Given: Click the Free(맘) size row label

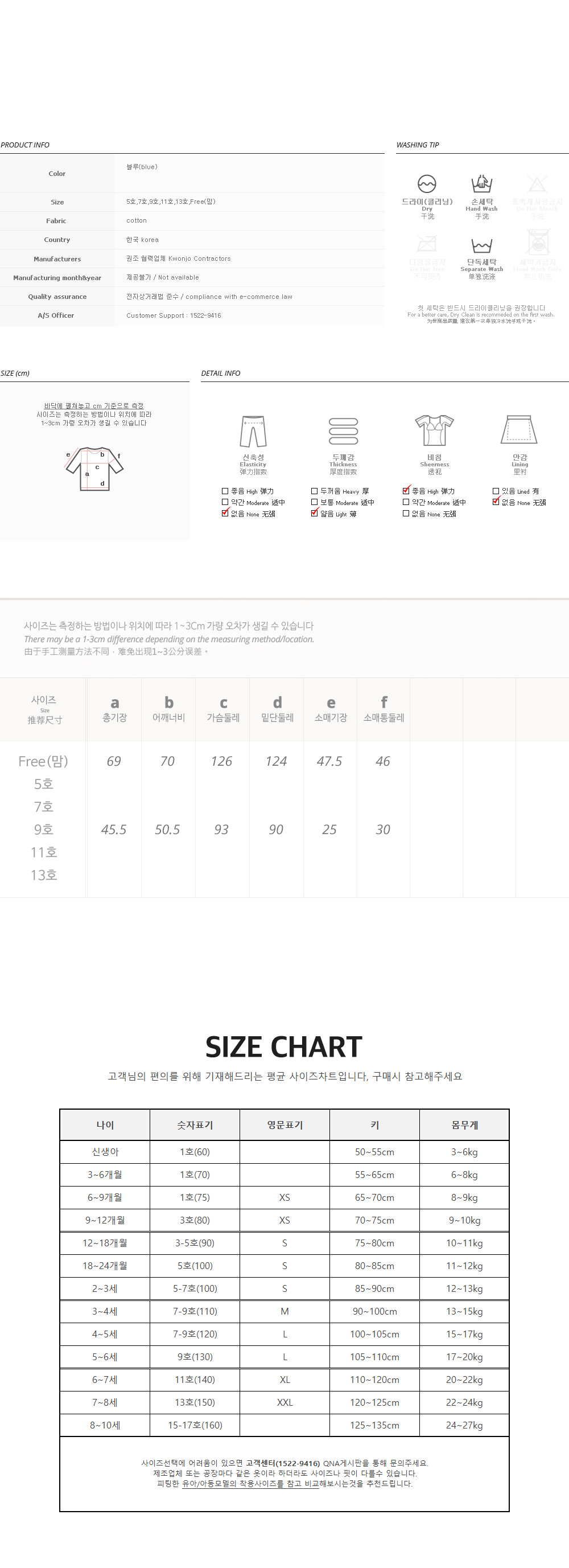Looking at the screenshot, I should 43,761.
